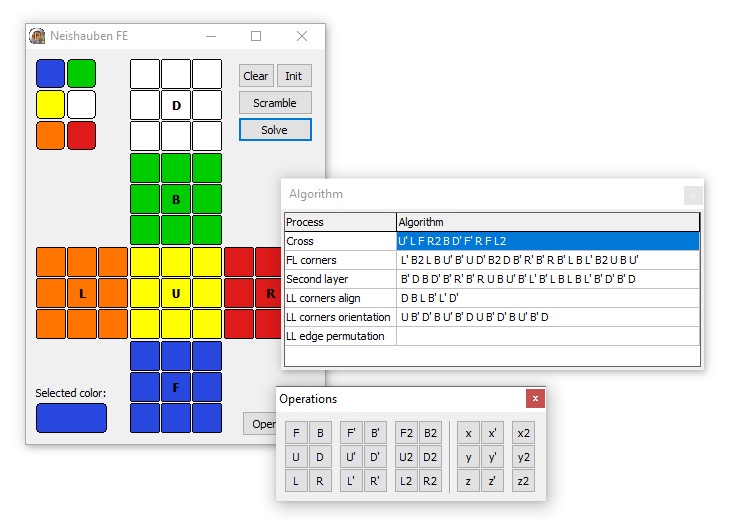Close the Operations panel
Screen dimensions: 732x531
click(535, 398)
